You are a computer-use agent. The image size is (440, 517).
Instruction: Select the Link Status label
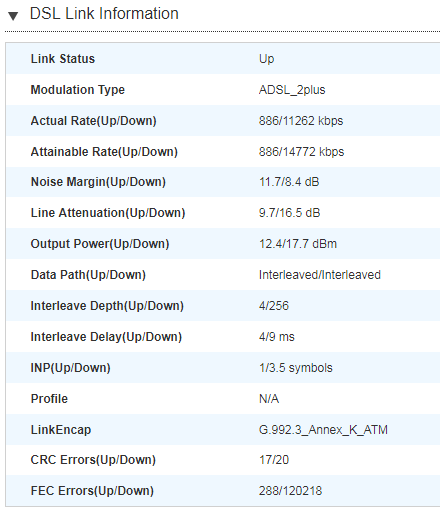[63, 59]
